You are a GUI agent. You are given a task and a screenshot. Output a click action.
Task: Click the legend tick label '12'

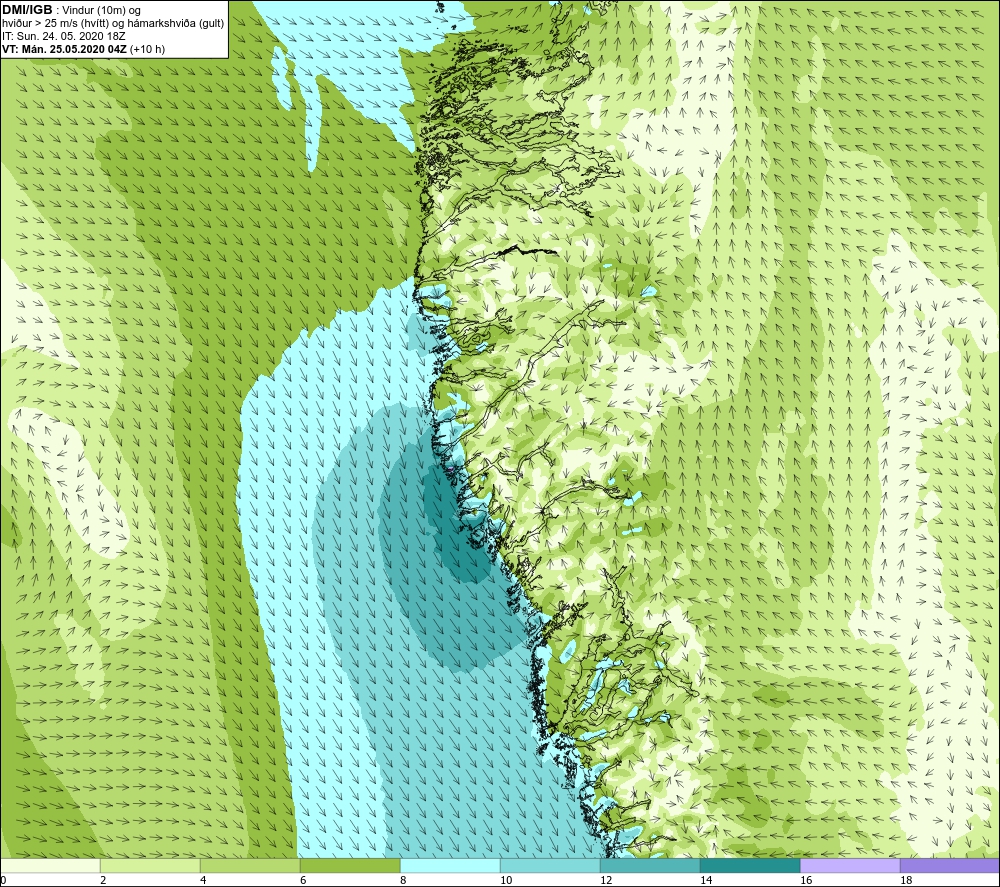606,880
